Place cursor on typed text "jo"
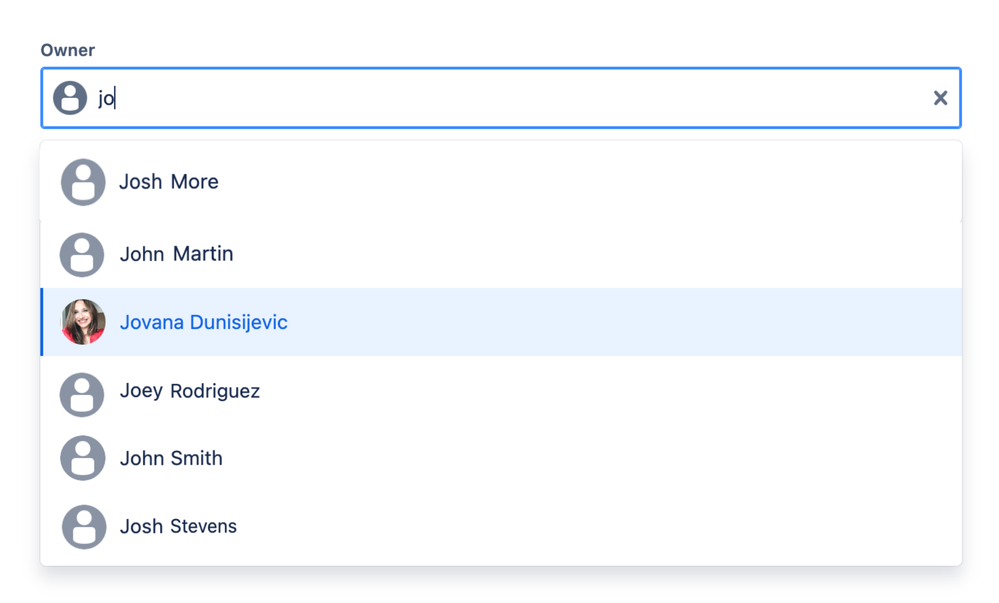Screen dimensions: 999x603 [x=106, y=98]
